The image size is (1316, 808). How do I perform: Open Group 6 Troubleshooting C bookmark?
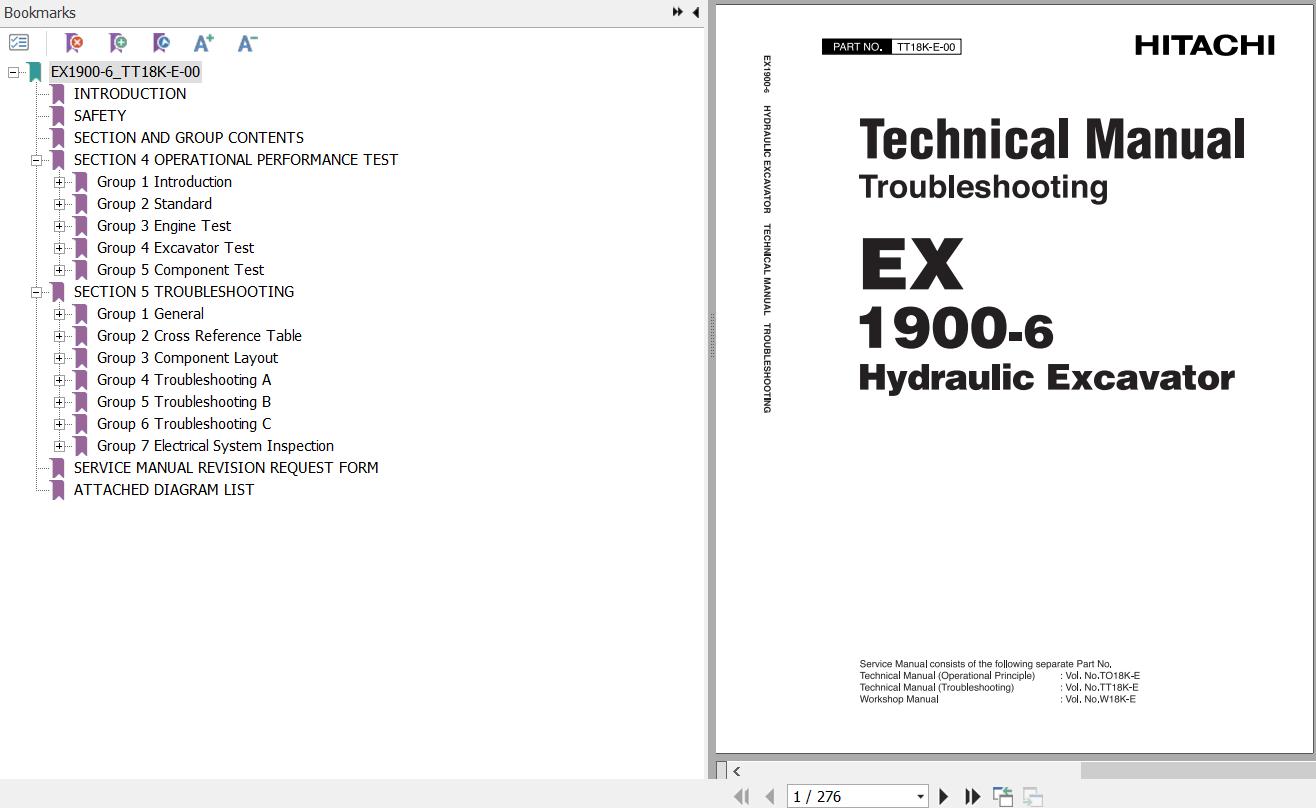click(184, 424)
